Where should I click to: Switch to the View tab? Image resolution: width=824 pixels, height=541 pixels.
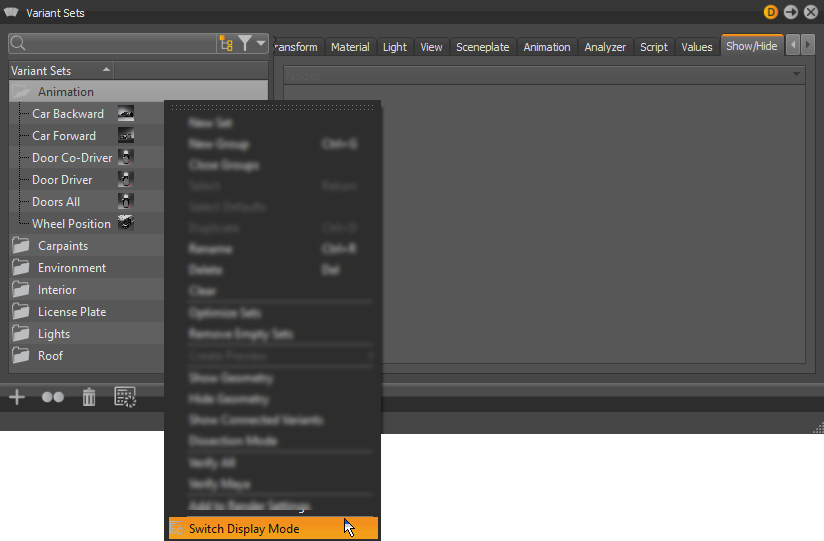(x=431, y=47)
